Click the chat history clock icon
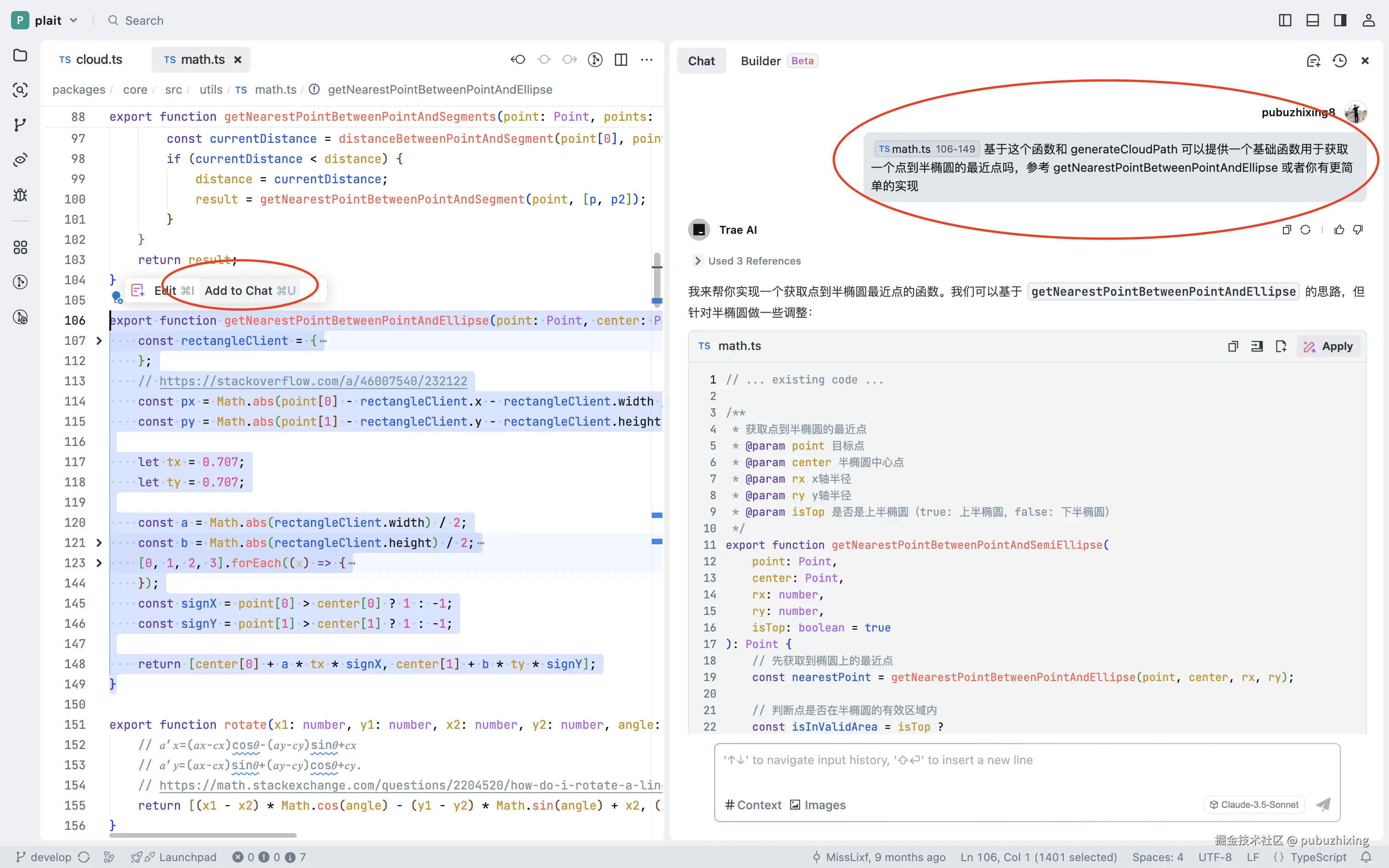The width and height of the screenshot is (1389, 868). [1339, 61]
